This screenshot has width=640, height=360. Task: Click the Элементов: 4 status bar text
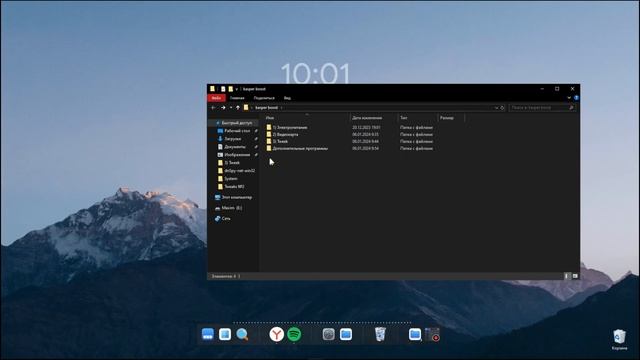(x=224, y=276)
